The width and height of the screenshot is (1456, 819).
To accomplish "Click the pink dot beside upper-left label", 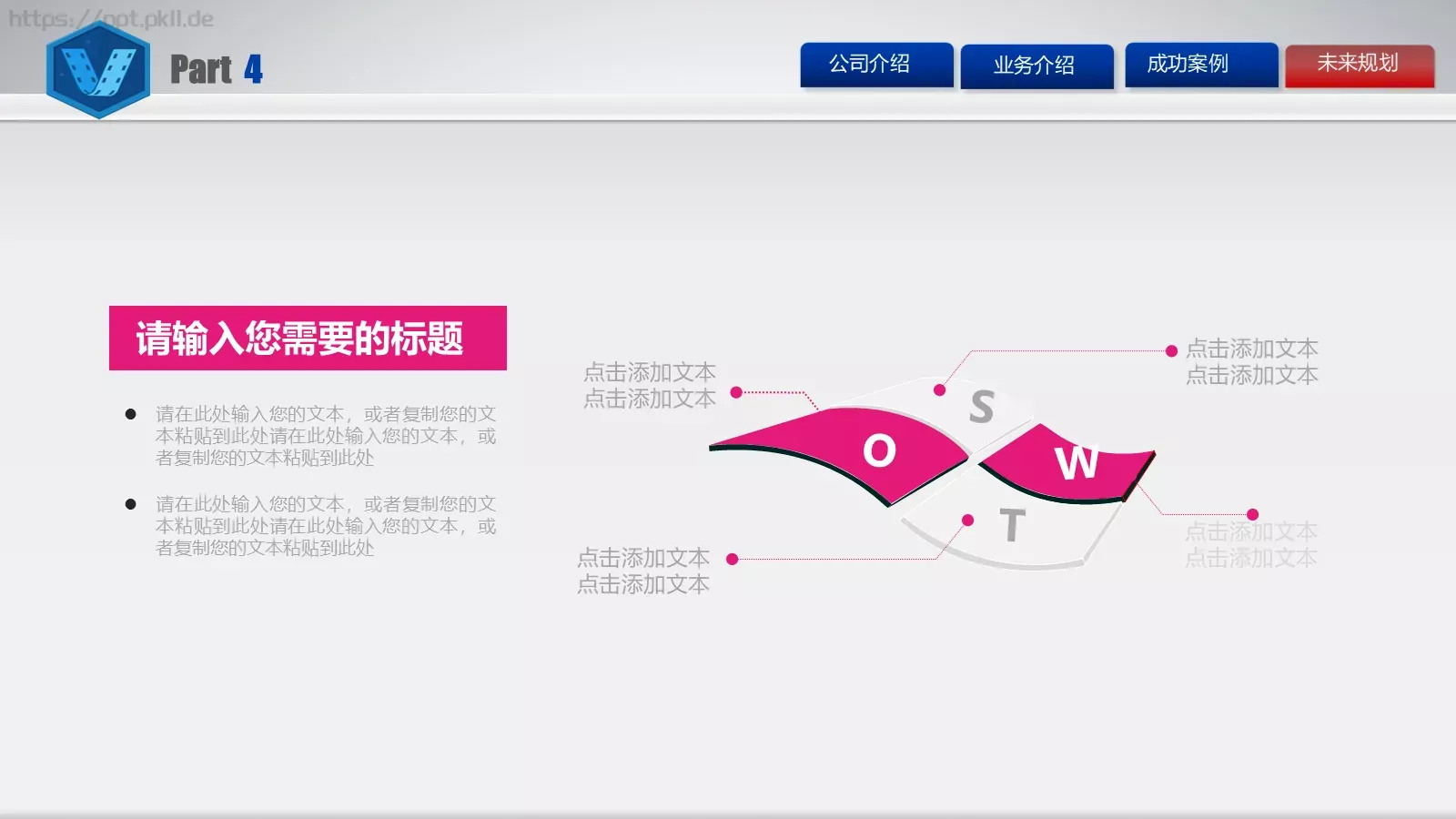I will coord(736,392).
